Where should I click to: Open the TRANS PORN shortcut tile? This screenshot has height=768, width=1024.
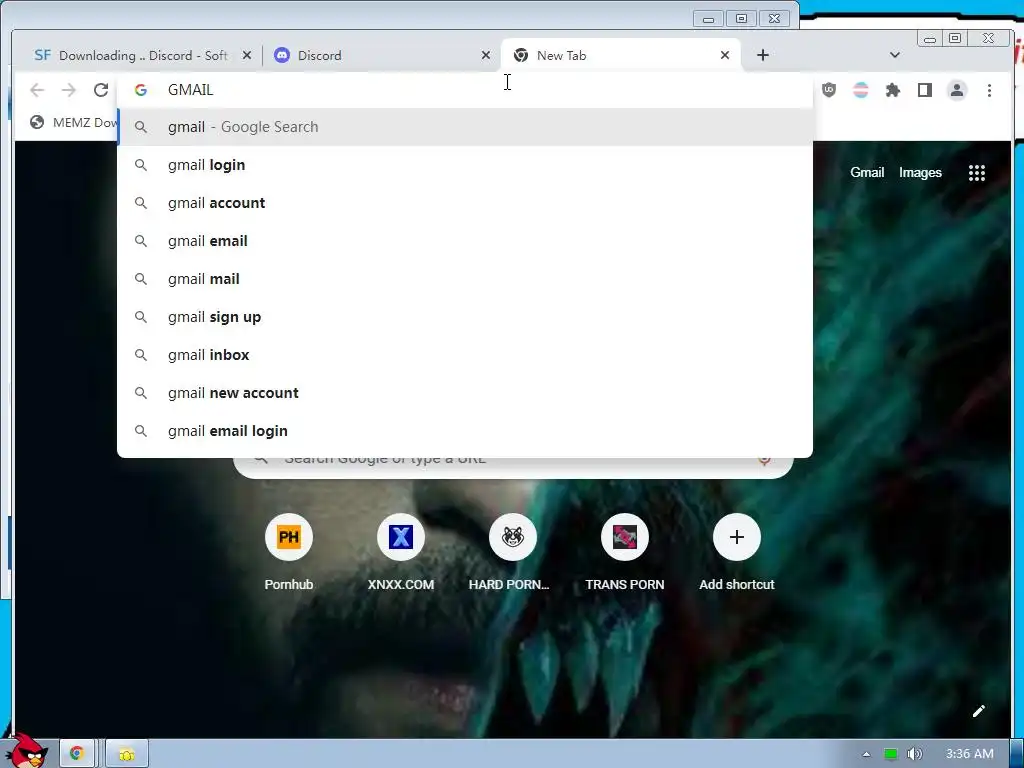(x=625, y=553)
